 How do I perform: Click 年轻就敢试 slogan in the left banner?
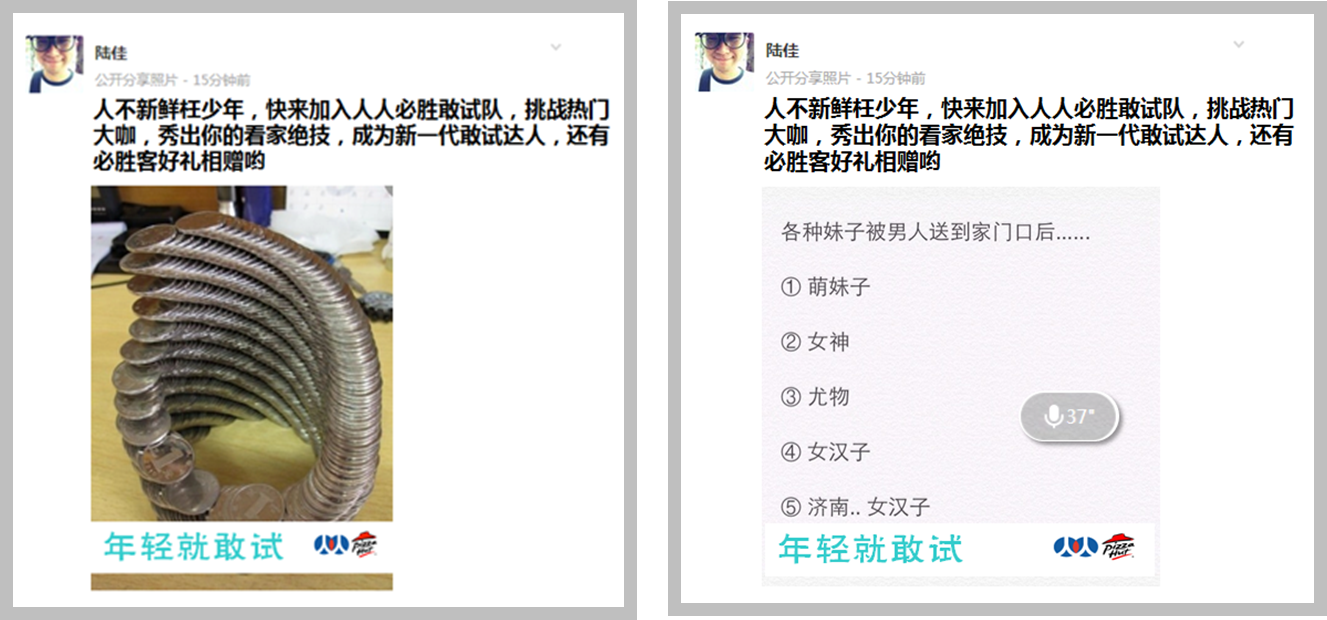click(x=194, y=546)
